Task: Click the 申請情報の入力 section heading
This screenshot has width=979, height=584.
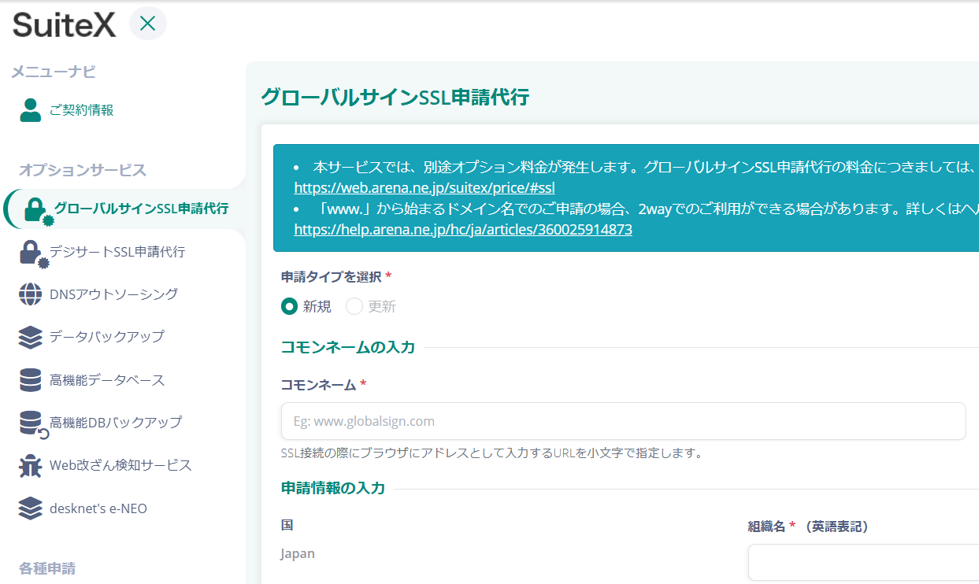Action: point(333,488)
